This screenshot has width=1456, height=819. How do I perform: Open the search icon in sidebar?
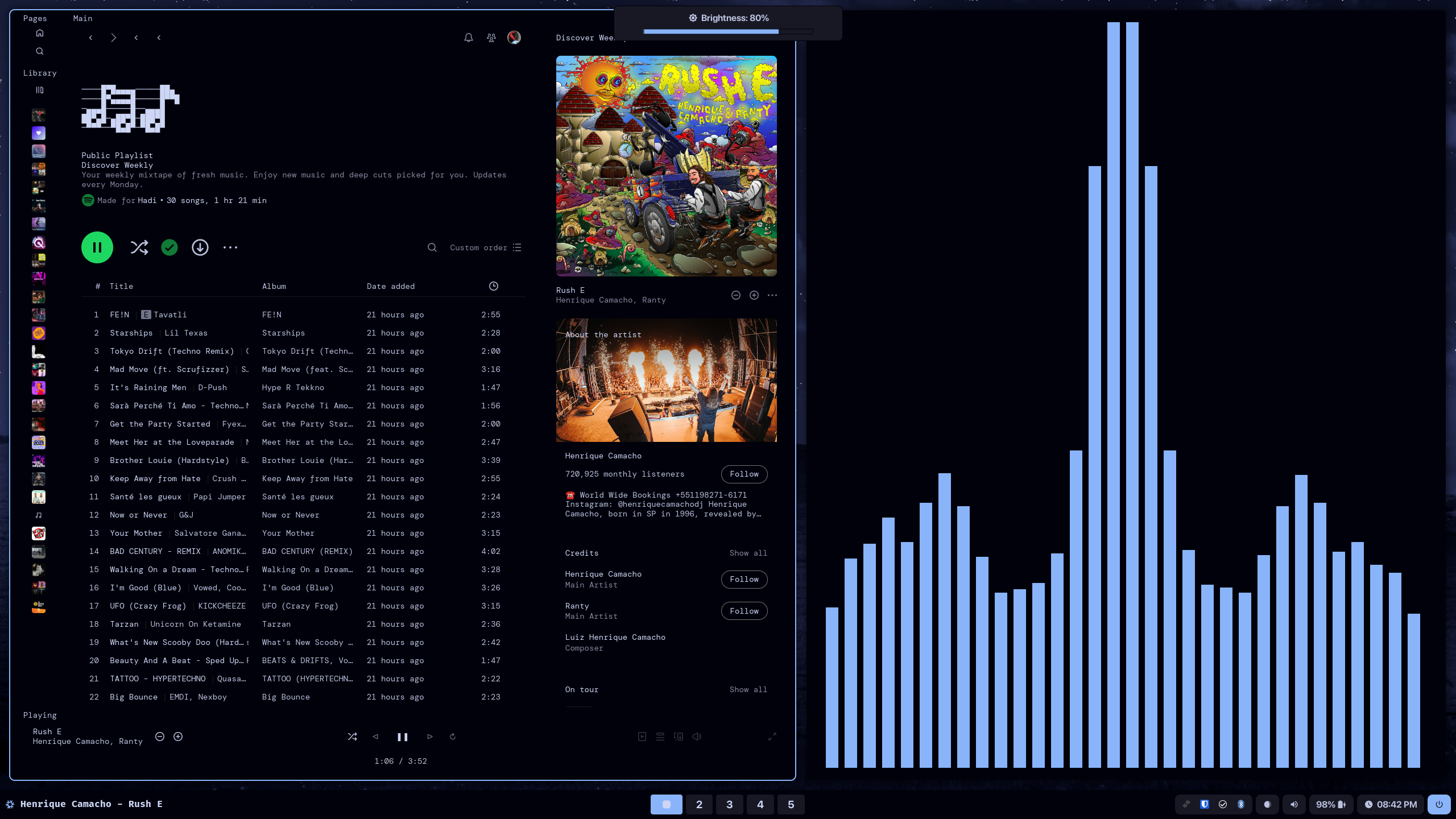tap(39, 51)
